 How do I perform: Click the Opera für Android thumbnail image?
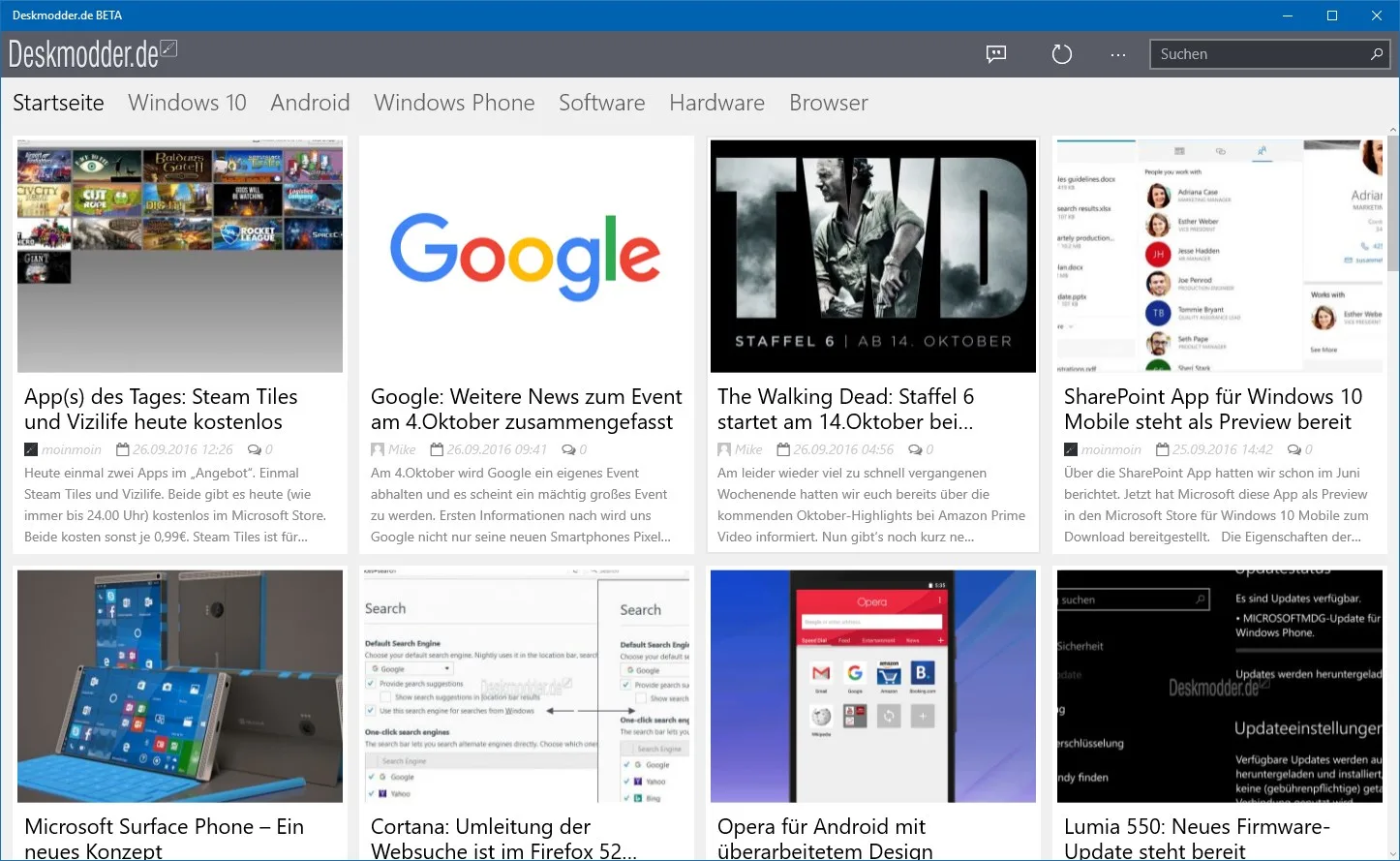click(x=873, y=686)
